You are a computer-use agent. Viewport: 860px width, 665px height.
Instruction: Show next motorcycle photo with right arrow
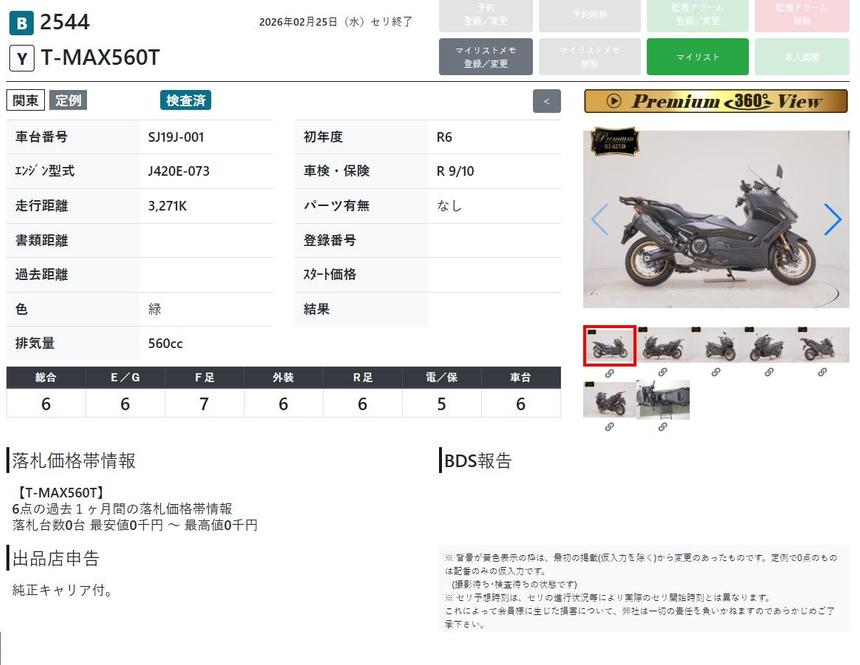(x=832, y=219)
